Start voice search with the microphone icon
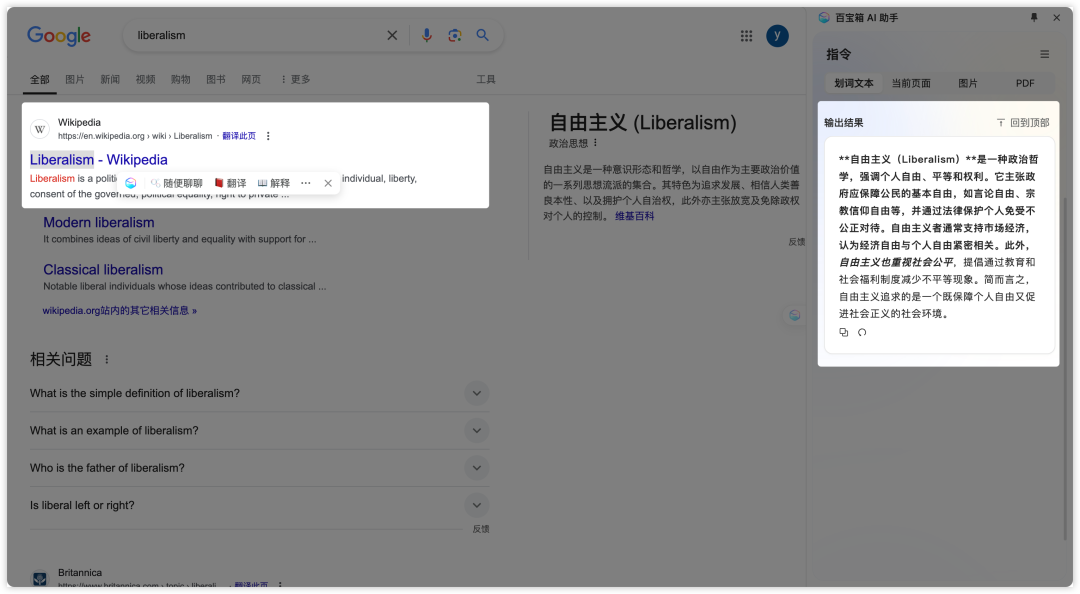The image size is (1080, 594). pos(427,35)
